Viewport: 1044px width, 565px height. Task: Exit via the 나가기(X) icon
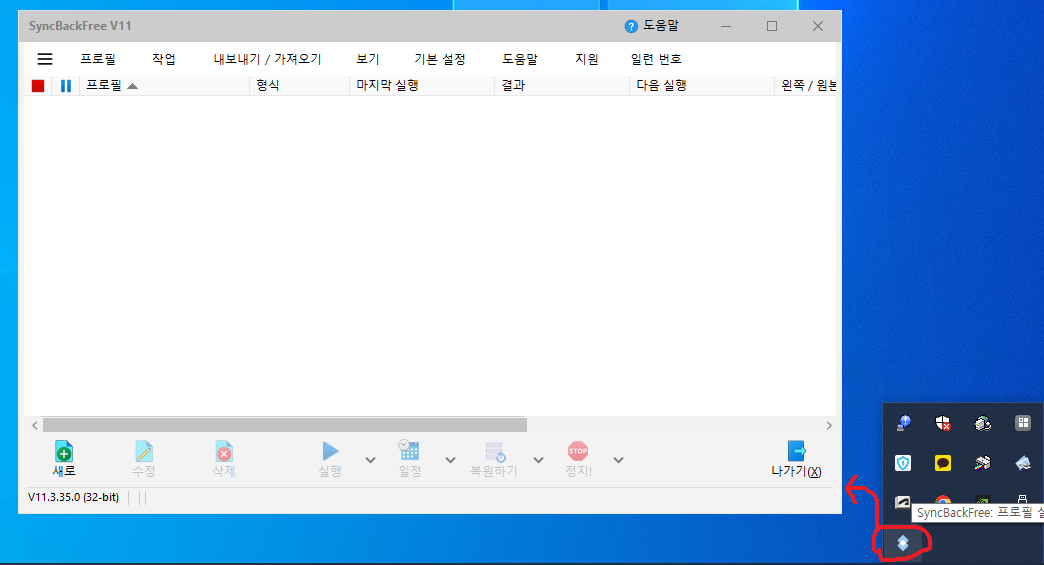(796, 451)
